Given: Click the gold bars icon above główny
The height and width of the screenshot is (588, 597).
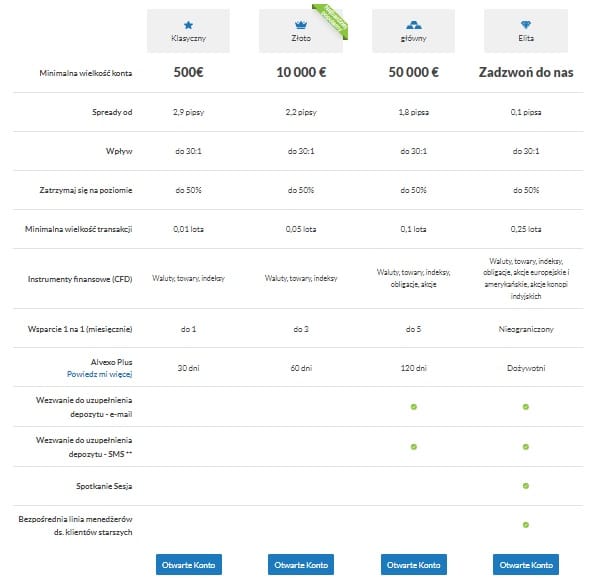Looking at the screenshot, I should pyautogui.click(x=413, y=25).
